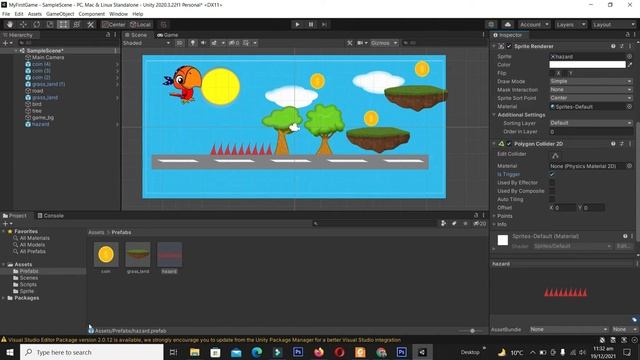
Task: Select the coin prefab thumbnail
Action: pyautogui.click(x=106, y=254)
